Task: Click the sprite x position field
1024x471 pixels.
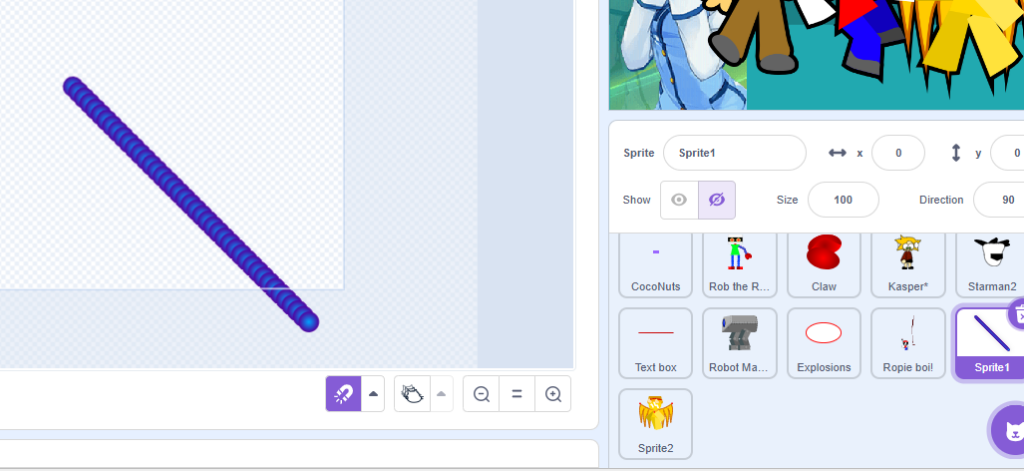Action: pos(897,153)
